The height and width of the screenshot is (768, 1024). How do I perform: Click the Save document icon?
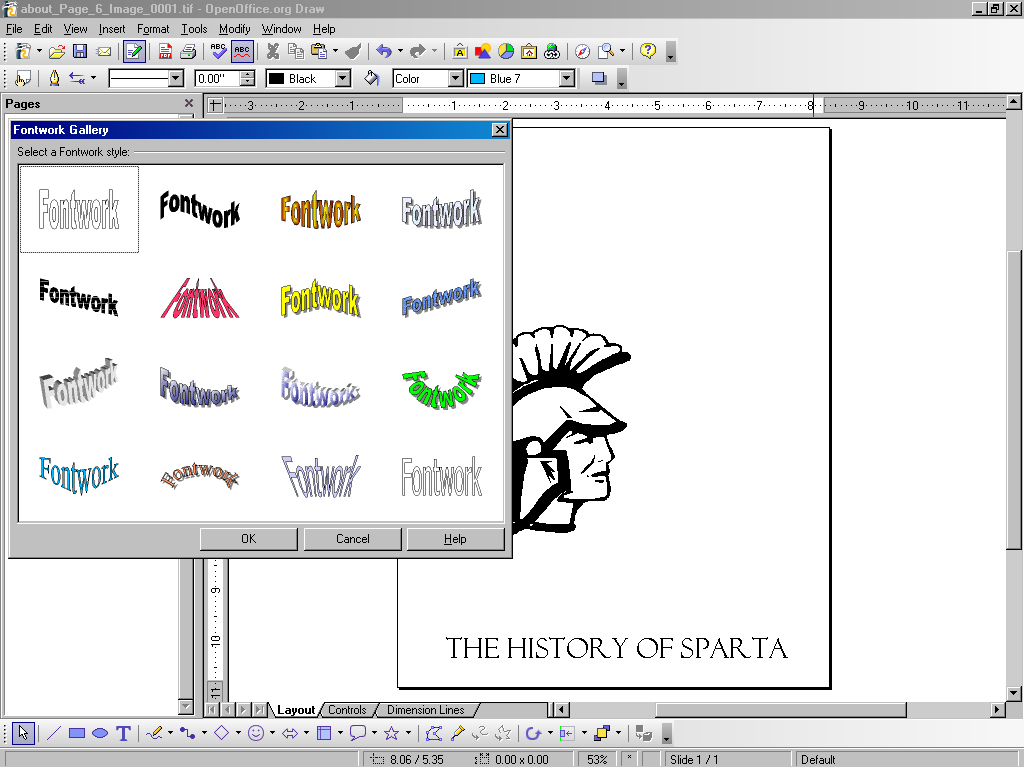pos(80,51)
